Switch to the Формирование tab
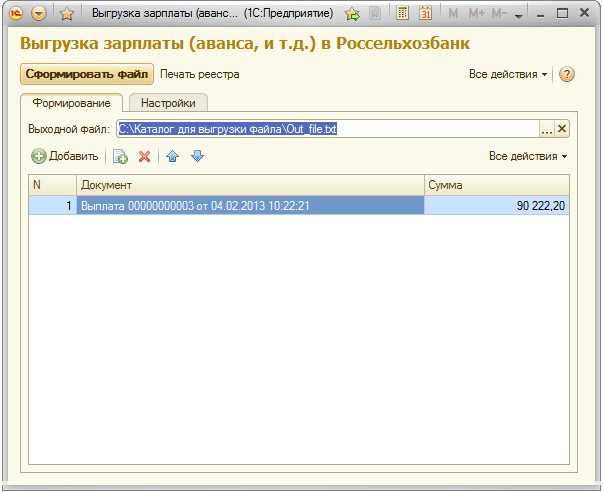 pyautogui.click(x=72, y=103)
